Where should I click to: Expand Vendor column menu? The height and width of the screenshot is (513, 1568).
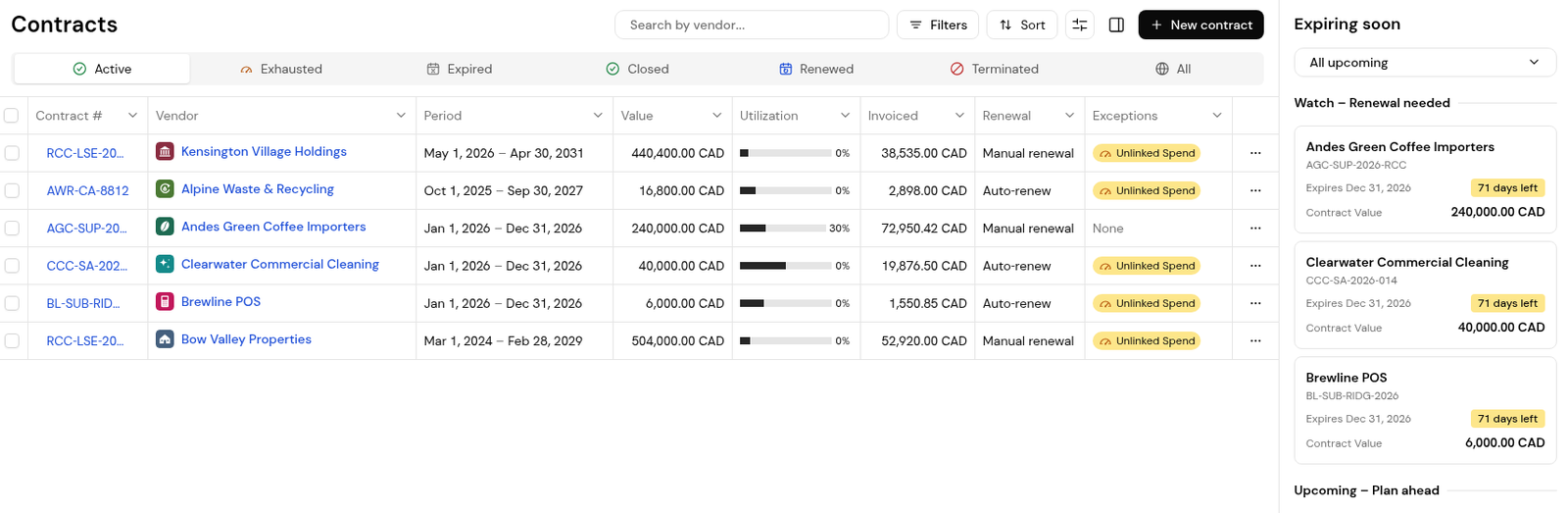pyautogui.click(x=401, y=116)
